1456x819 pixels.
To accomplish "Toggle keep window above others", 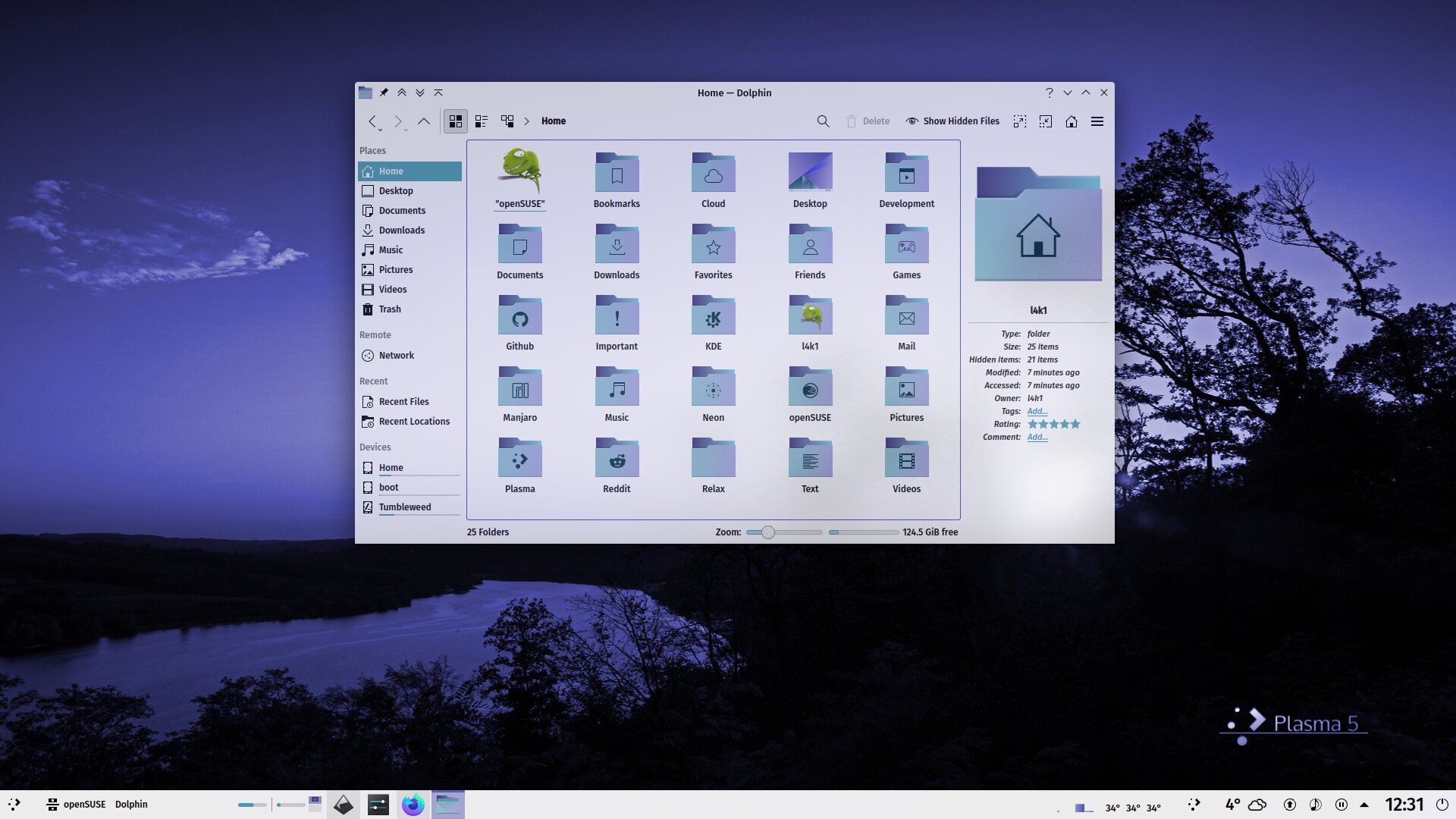I will 402,93.
